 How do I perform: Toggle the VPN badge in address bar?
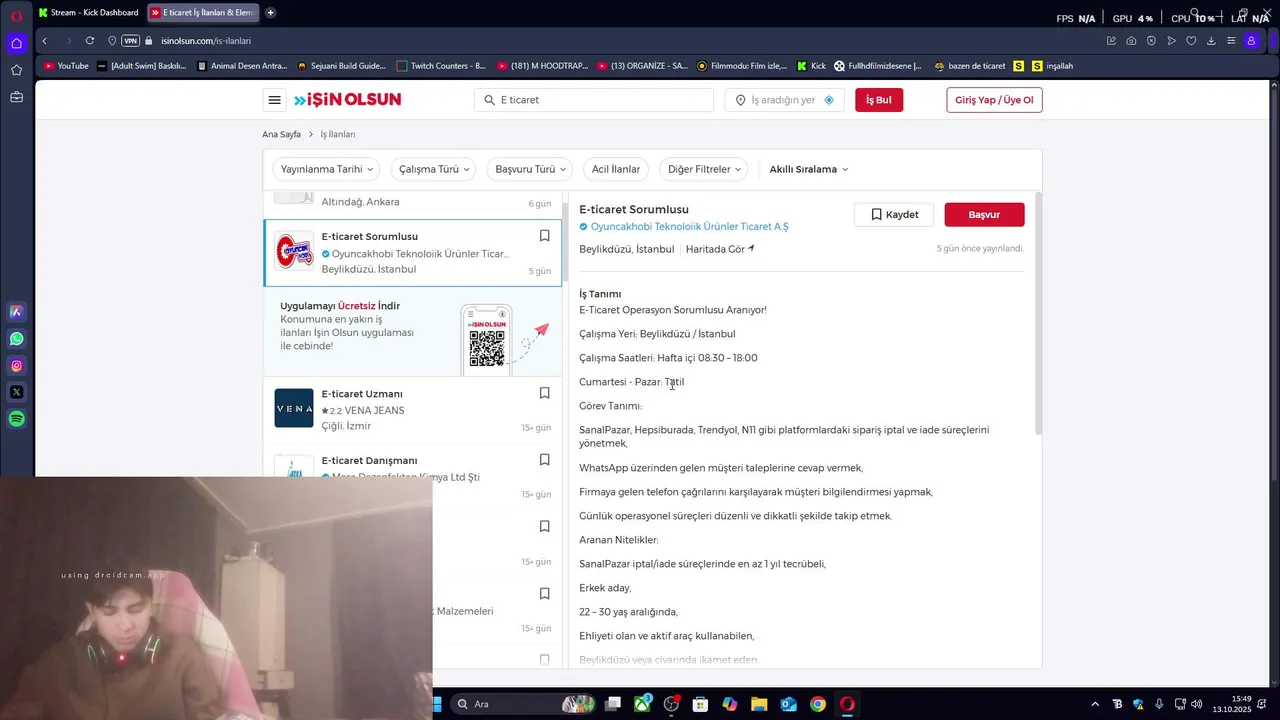click(130, 41)
